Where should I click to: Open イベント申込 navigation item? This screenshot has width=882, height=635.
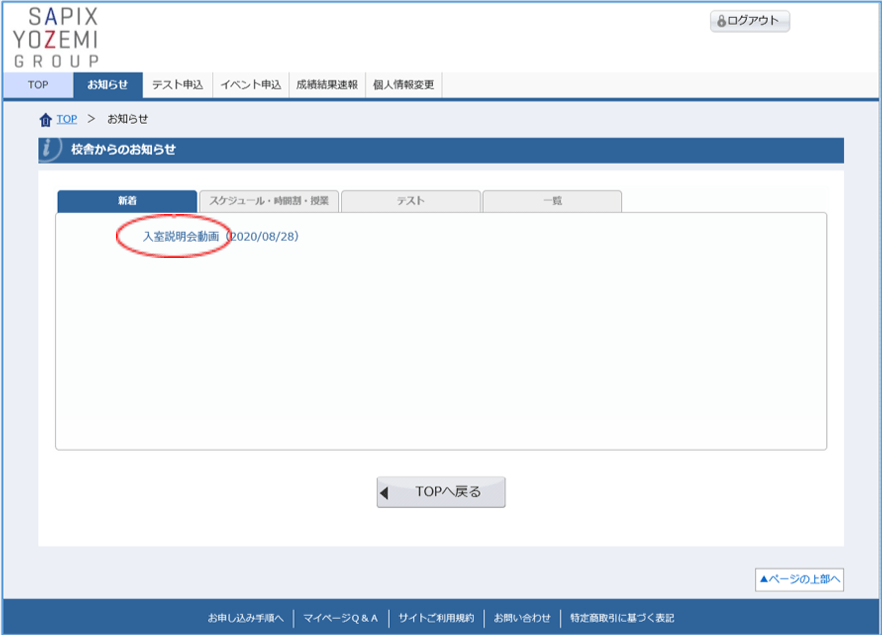point(251,85)
